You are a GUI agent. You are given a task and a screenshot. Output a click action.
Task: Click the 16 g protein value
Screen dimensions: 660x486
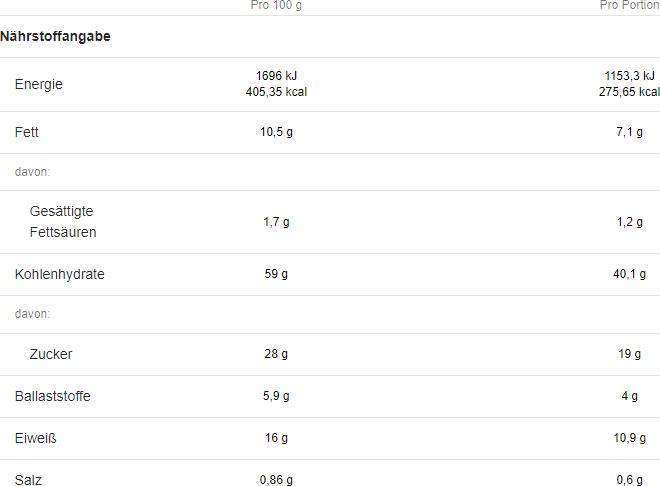277,438
